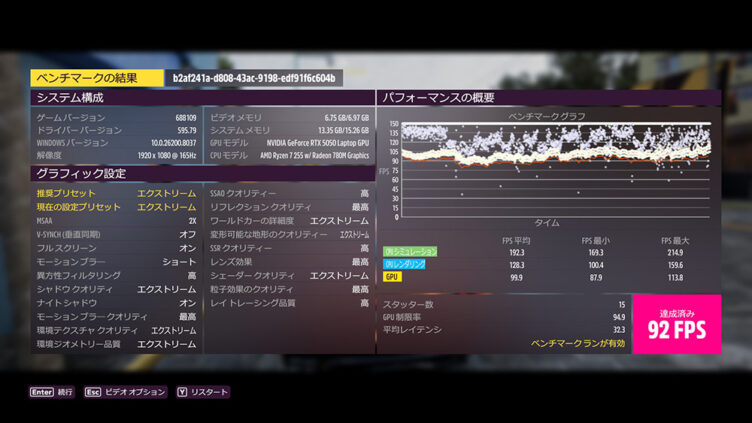Open the MSAA 2X value

[191, 220]
